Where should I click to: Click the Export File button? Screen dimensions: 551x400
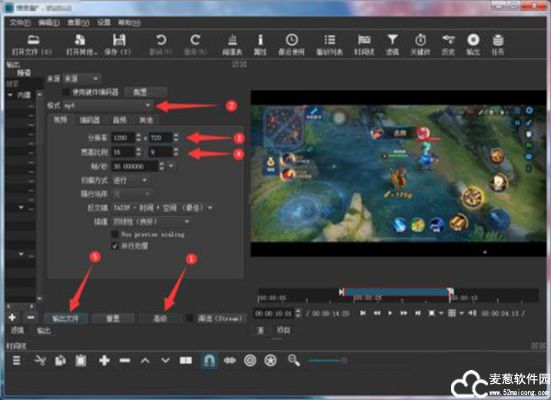65,318
